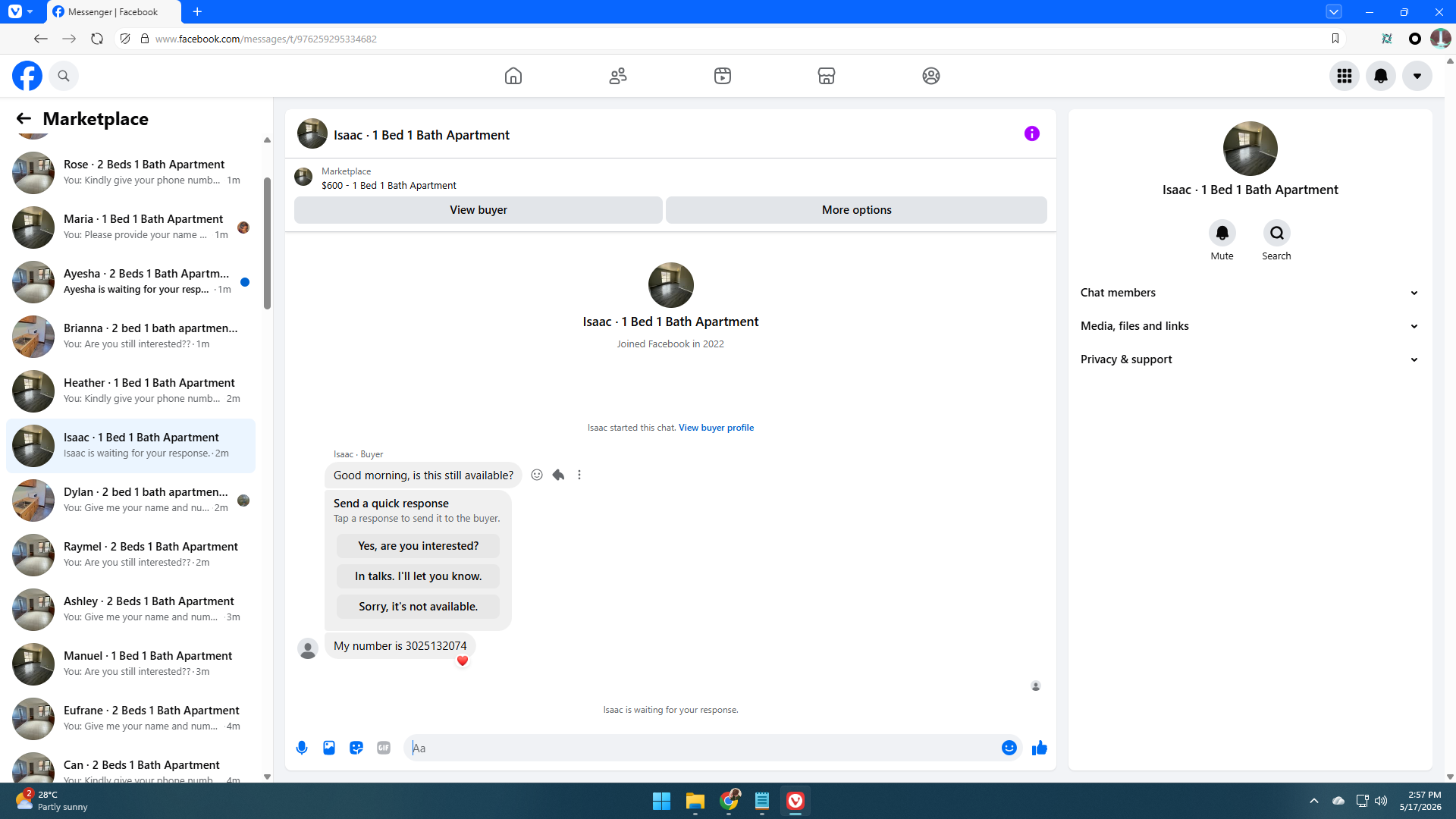Open taskbar clock showing 2:57 PM
Image resolution: width=1456 pixels, height=819 pixels.
click(1420, 801)
